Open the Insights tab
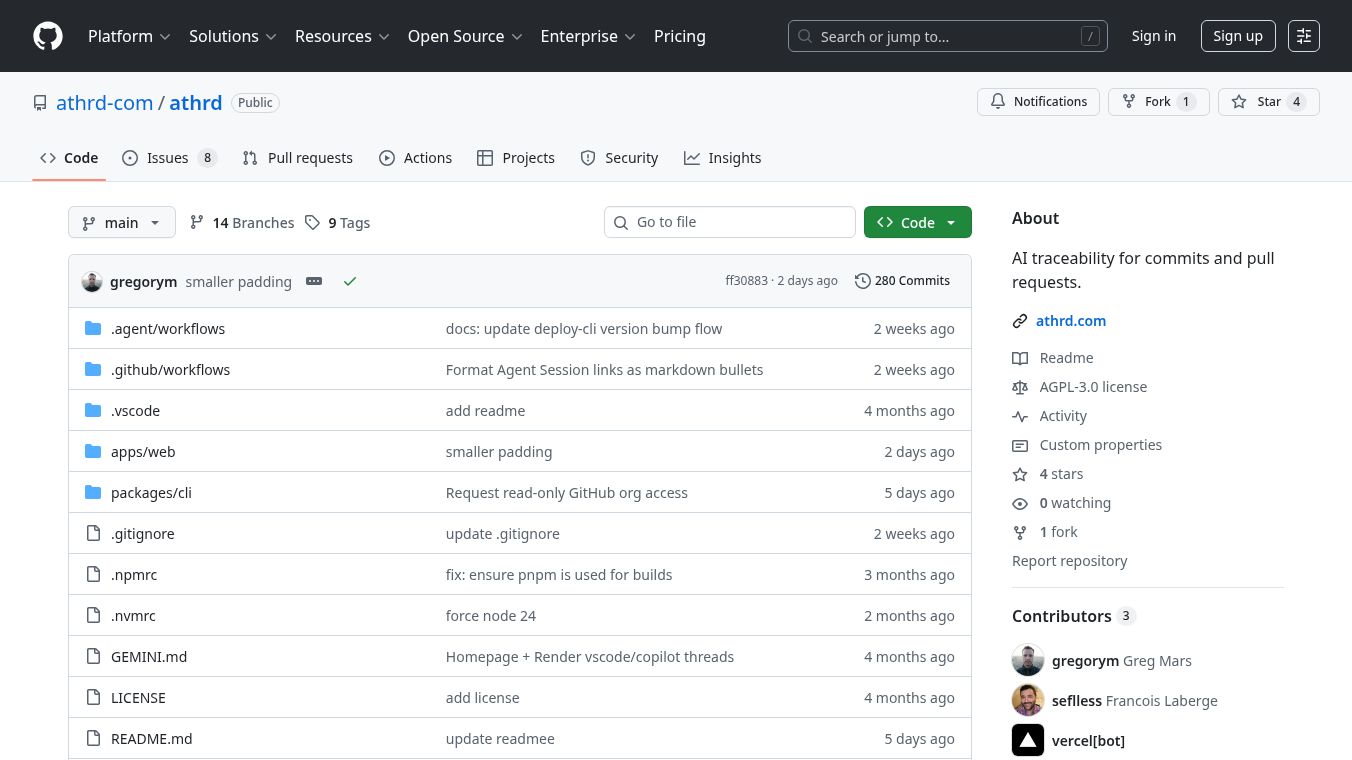The image size is (1352, 760). (722, 158)
